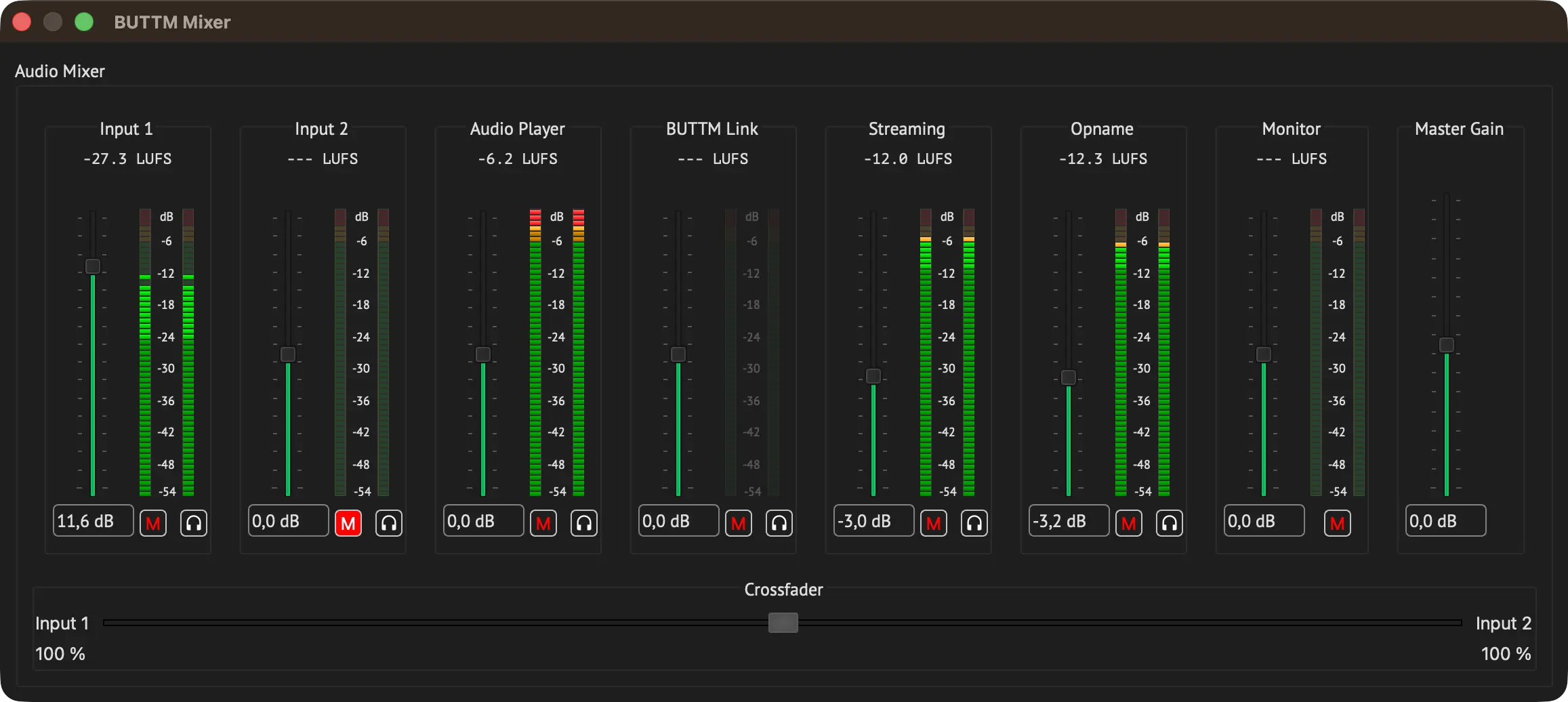Click the Opname fader handle
Viewport: 1568px width, 702px height.
1069,377
